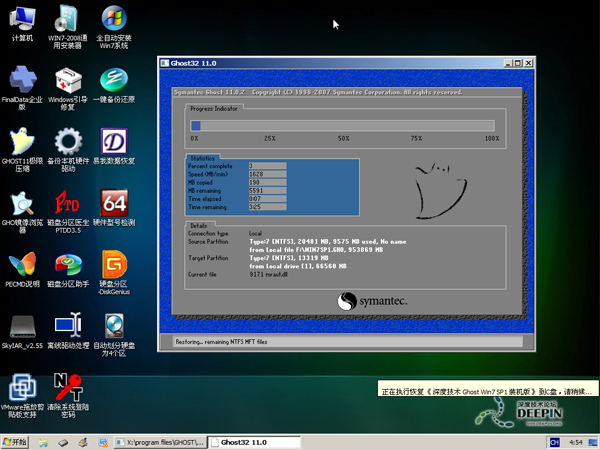Image resolution: width=600 pixels, height=450 pixels.
Task: Activate Ghost32 11.0 taskbar button
Action: pos(254,442)
